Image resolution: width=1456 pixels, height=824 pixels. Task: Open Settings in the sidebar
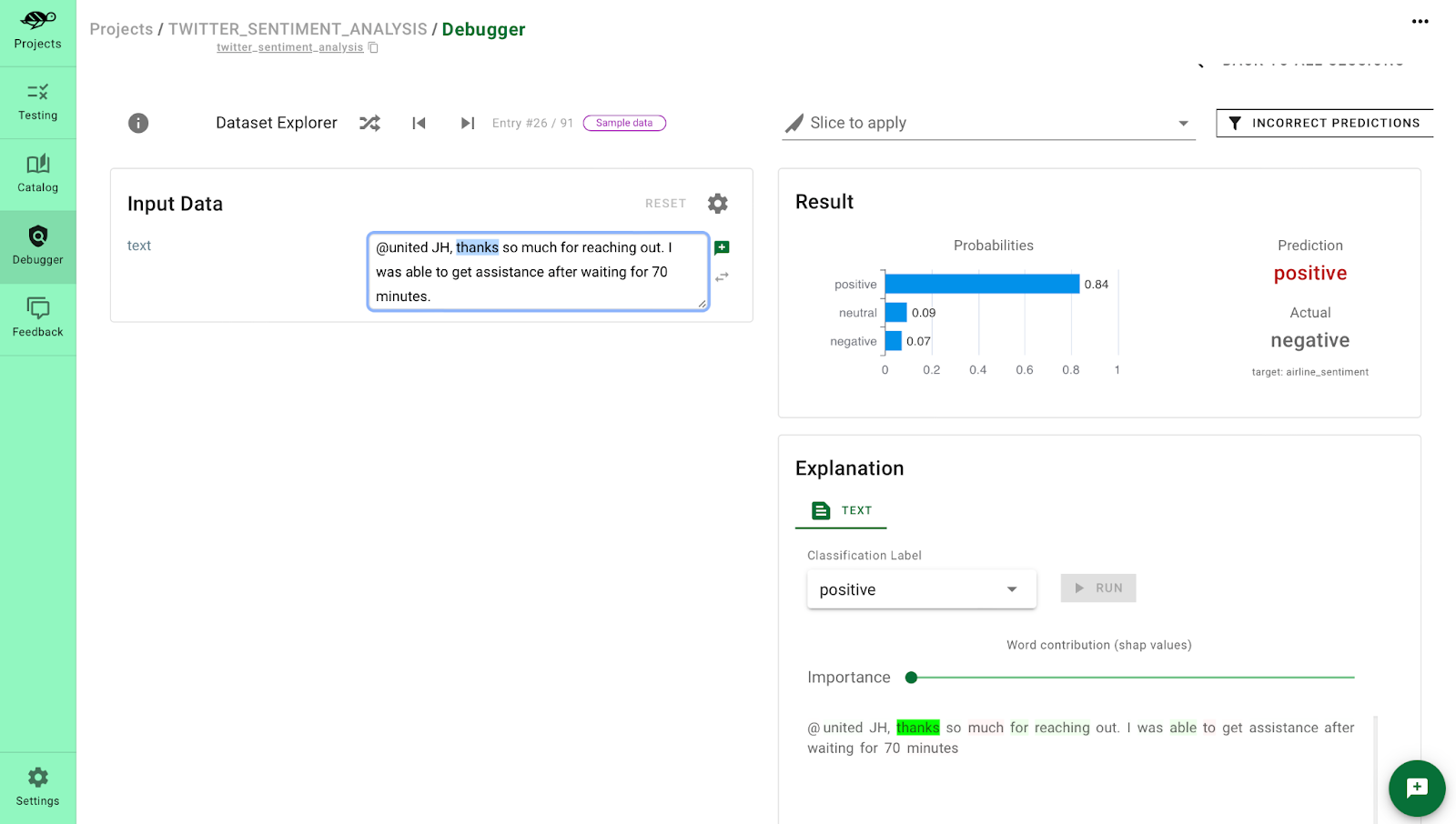pyautogui.click(x=37, y=788)
